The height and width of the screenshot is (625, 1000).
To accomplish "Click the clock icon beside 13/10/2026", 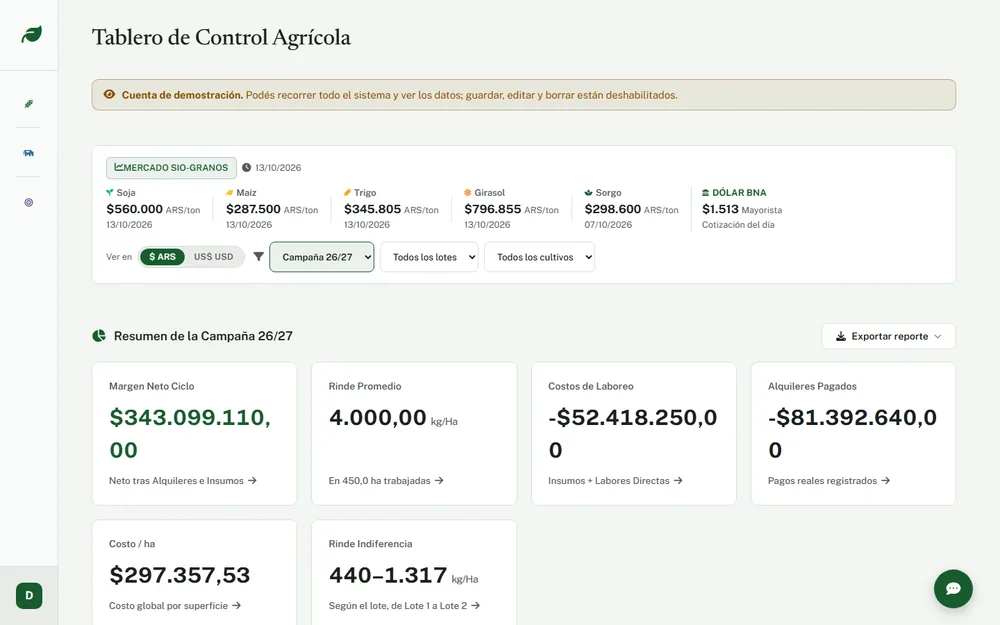I will click(x=246, y=168).
